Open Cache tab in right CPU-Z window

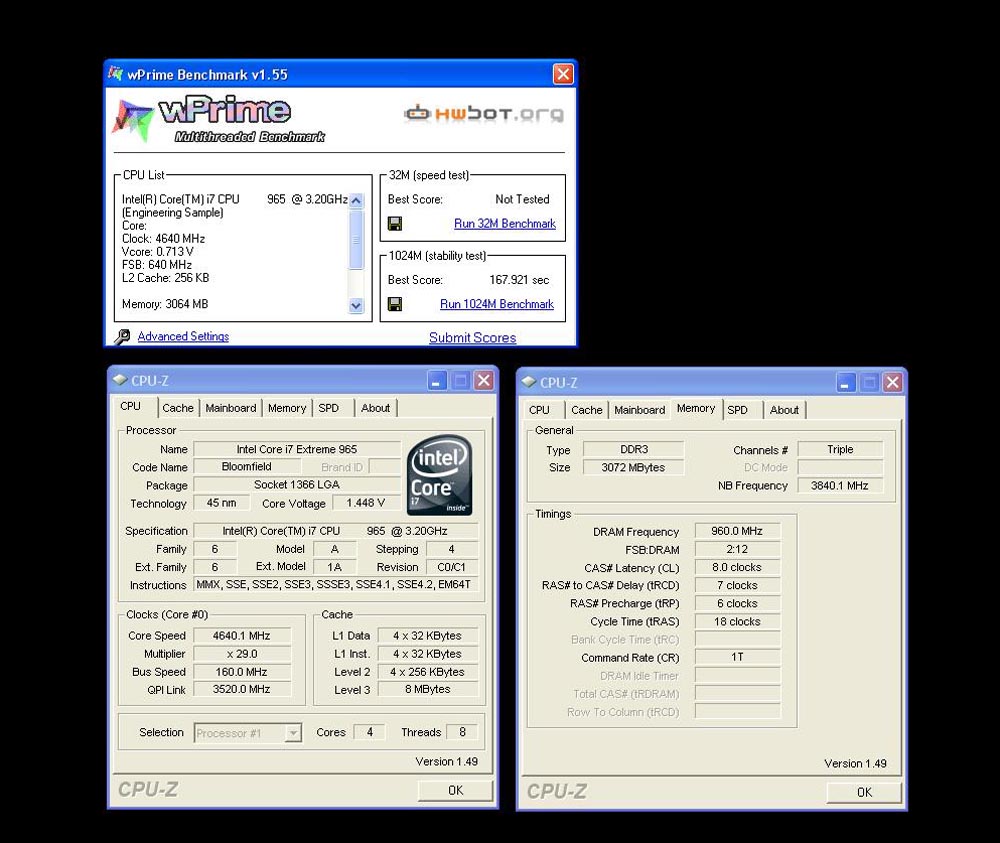point(587,409)
